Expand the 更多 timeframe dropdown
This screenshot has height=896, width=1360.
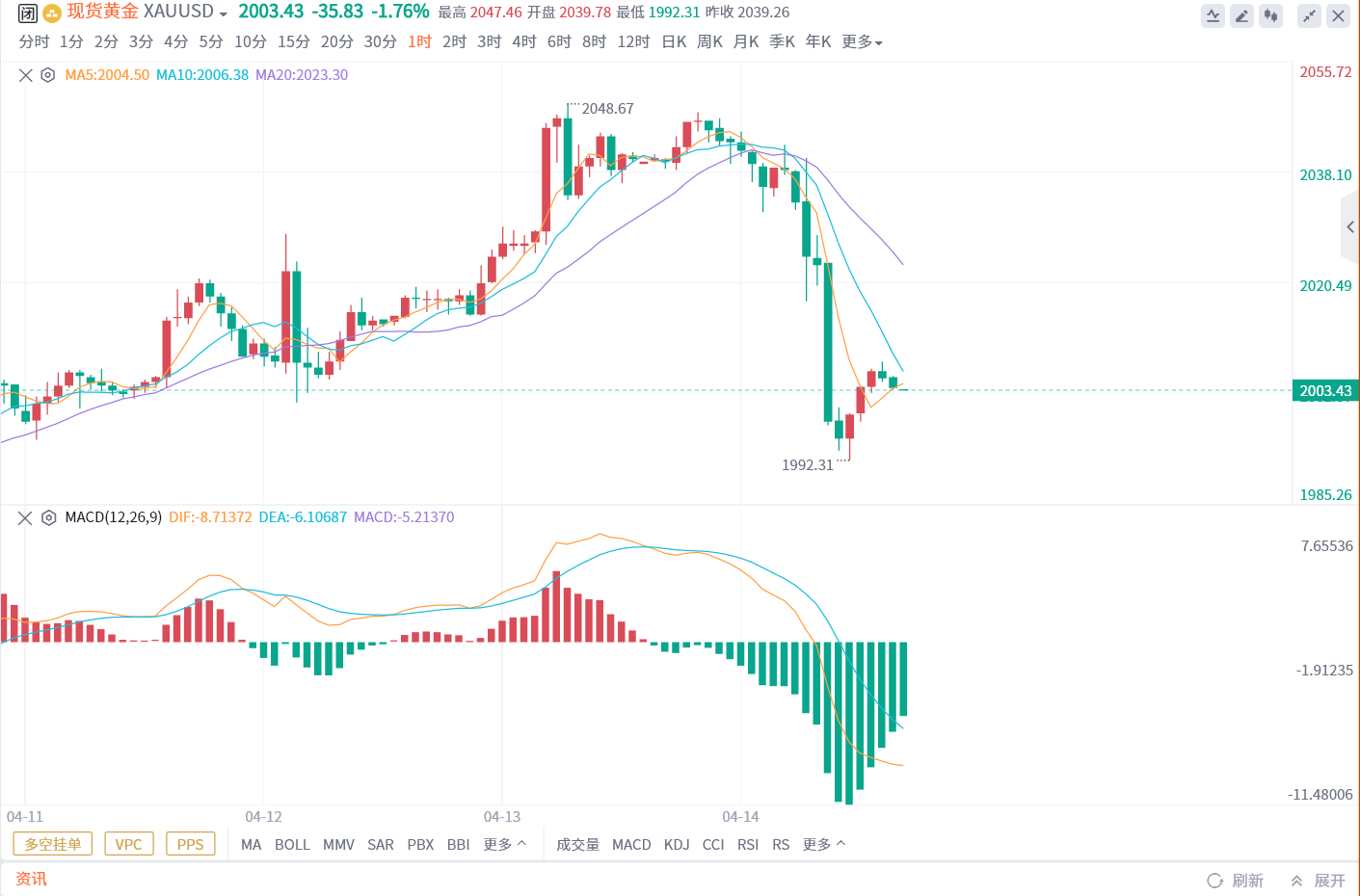(862, 42)
